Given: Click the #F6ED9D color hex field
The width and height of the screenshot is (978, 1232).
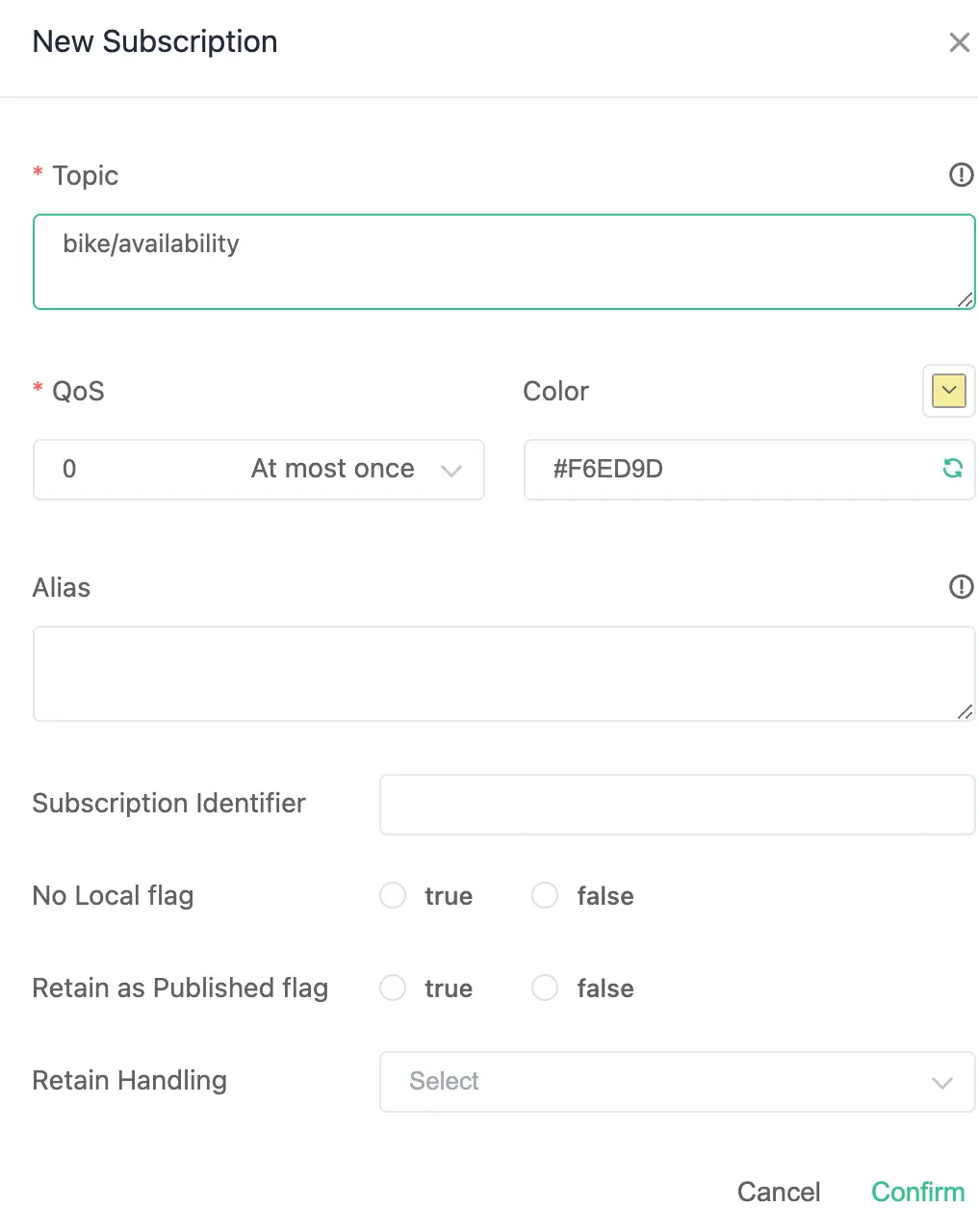Looking at the screenshot, I should 732,470.
